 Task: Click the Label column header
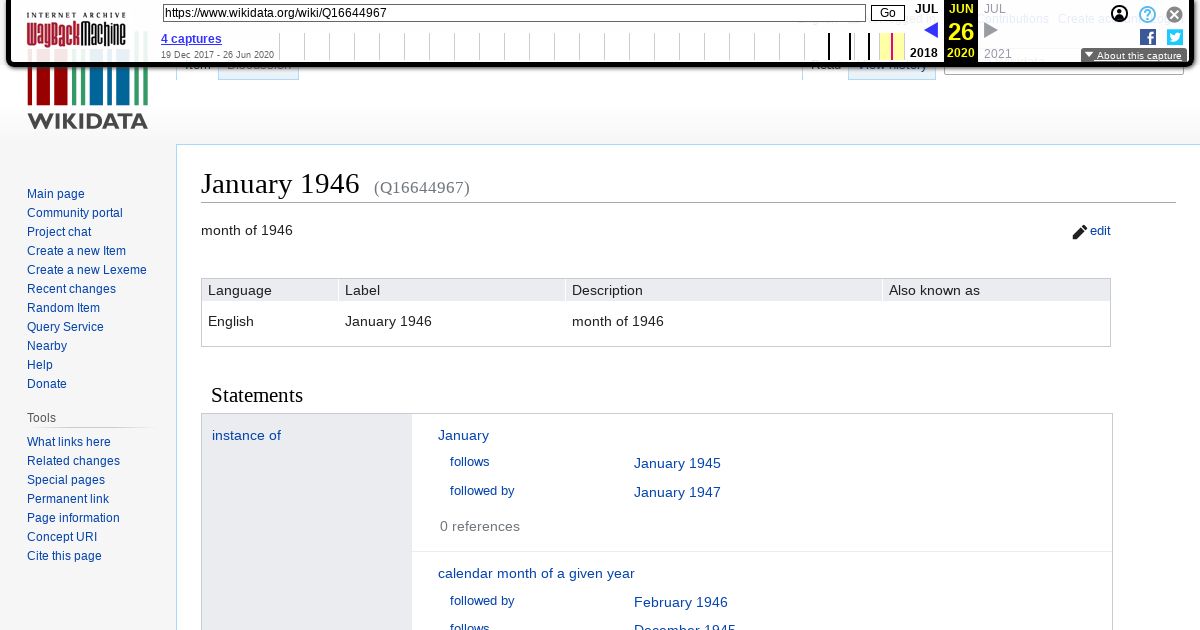[x=452, y=291]
